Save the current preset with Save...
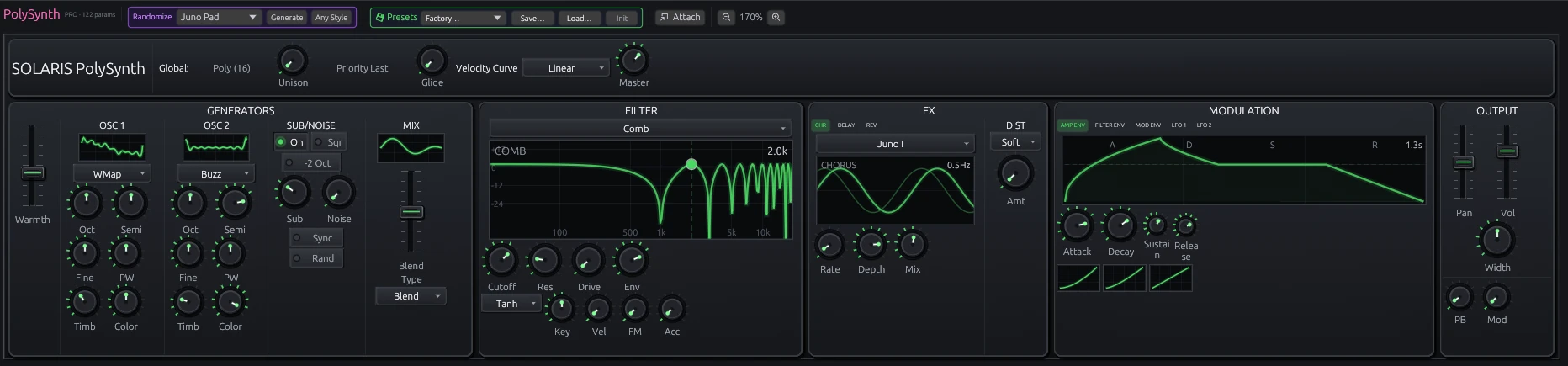1568x366 pixels. pos(532,18)
